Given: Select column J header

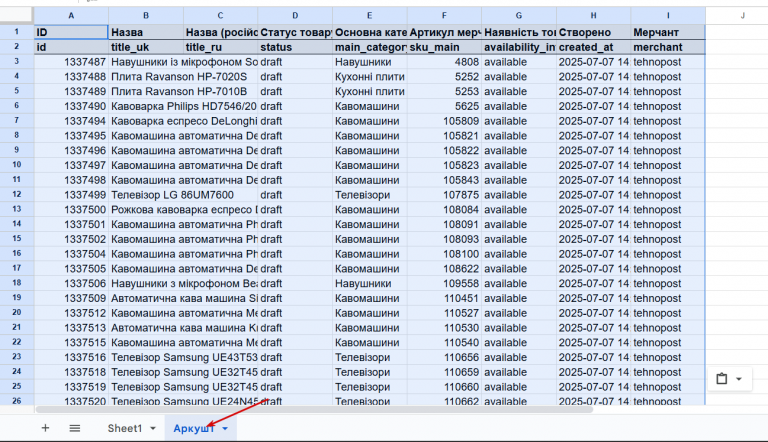Looking at the screenshot, I should (x=743, y=16).
